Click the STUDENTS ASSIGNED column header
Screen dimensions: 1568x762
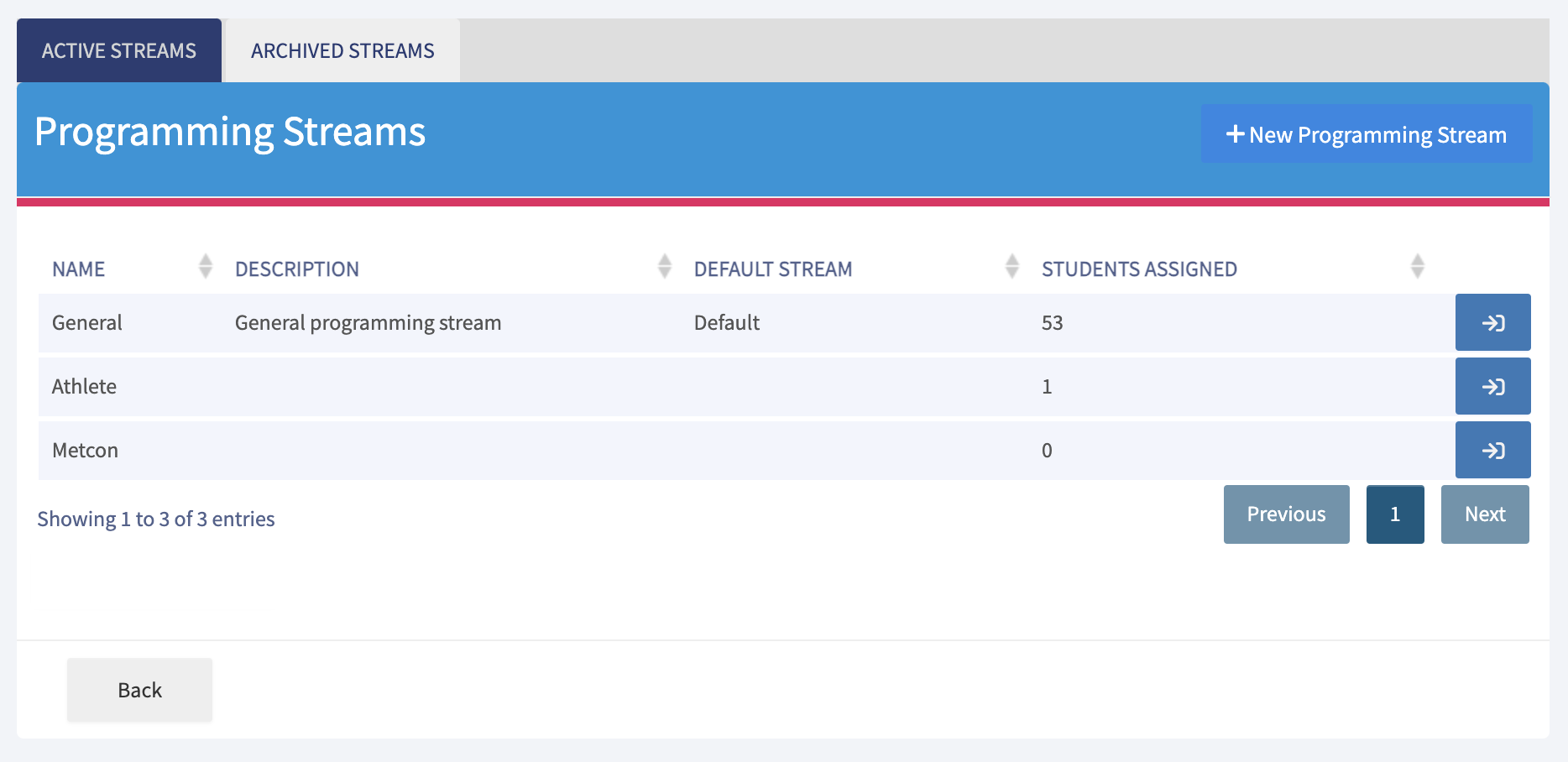[x=1139, y=269]
